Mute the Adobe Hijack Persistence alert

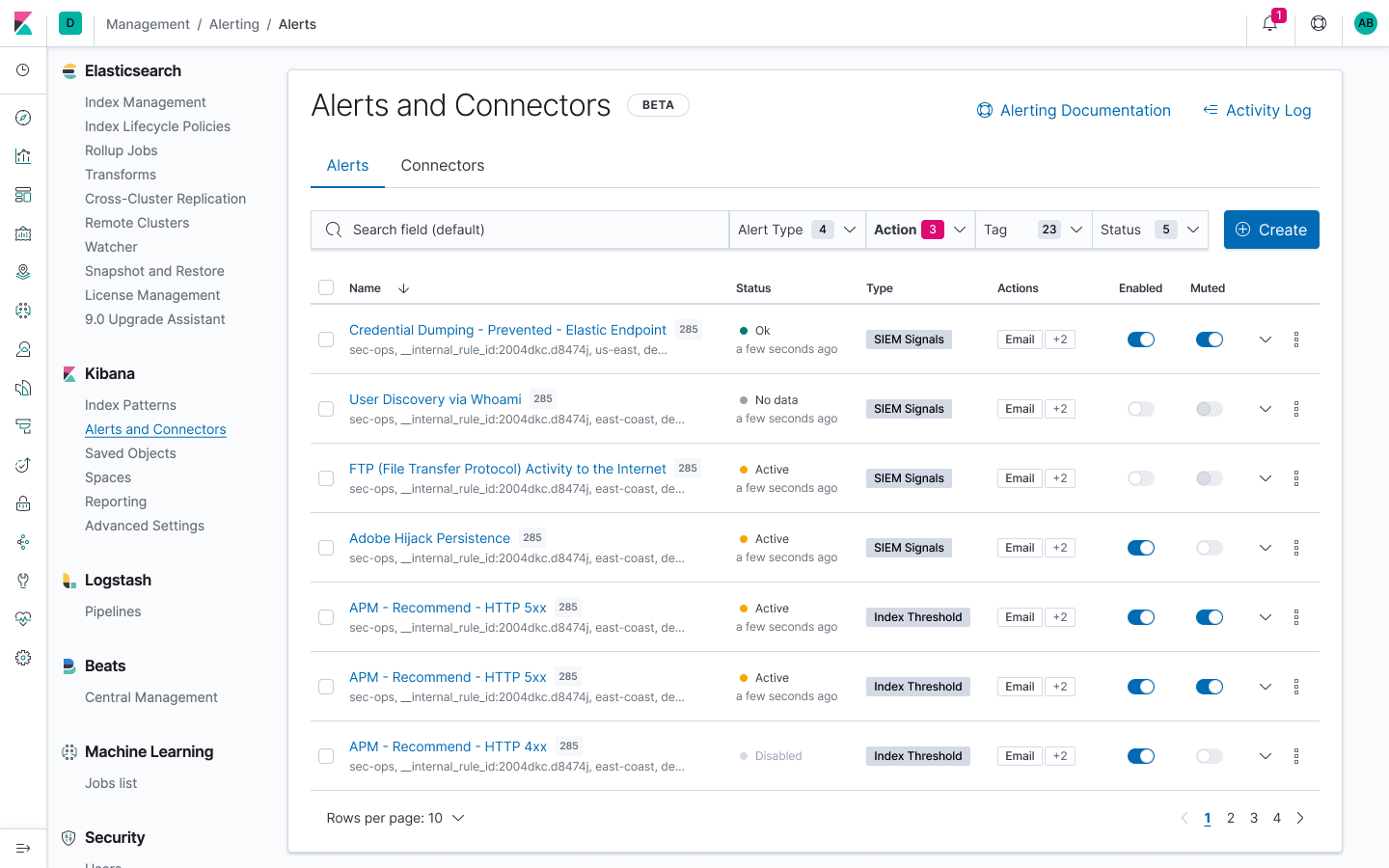point(1209,547)
